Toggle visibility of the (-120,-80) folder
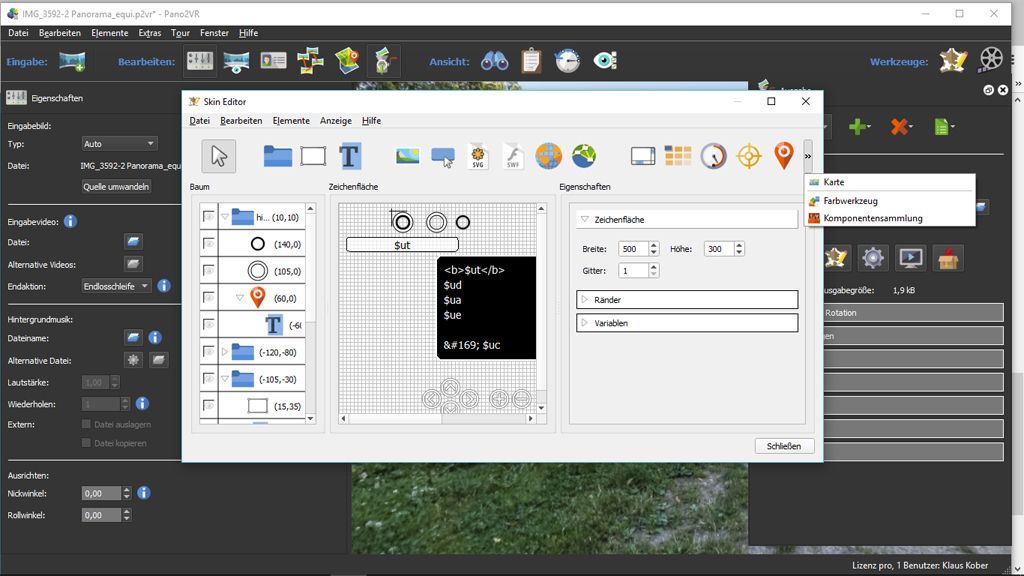This screenshot has width=1024, height=576. [x=209, y=351]
